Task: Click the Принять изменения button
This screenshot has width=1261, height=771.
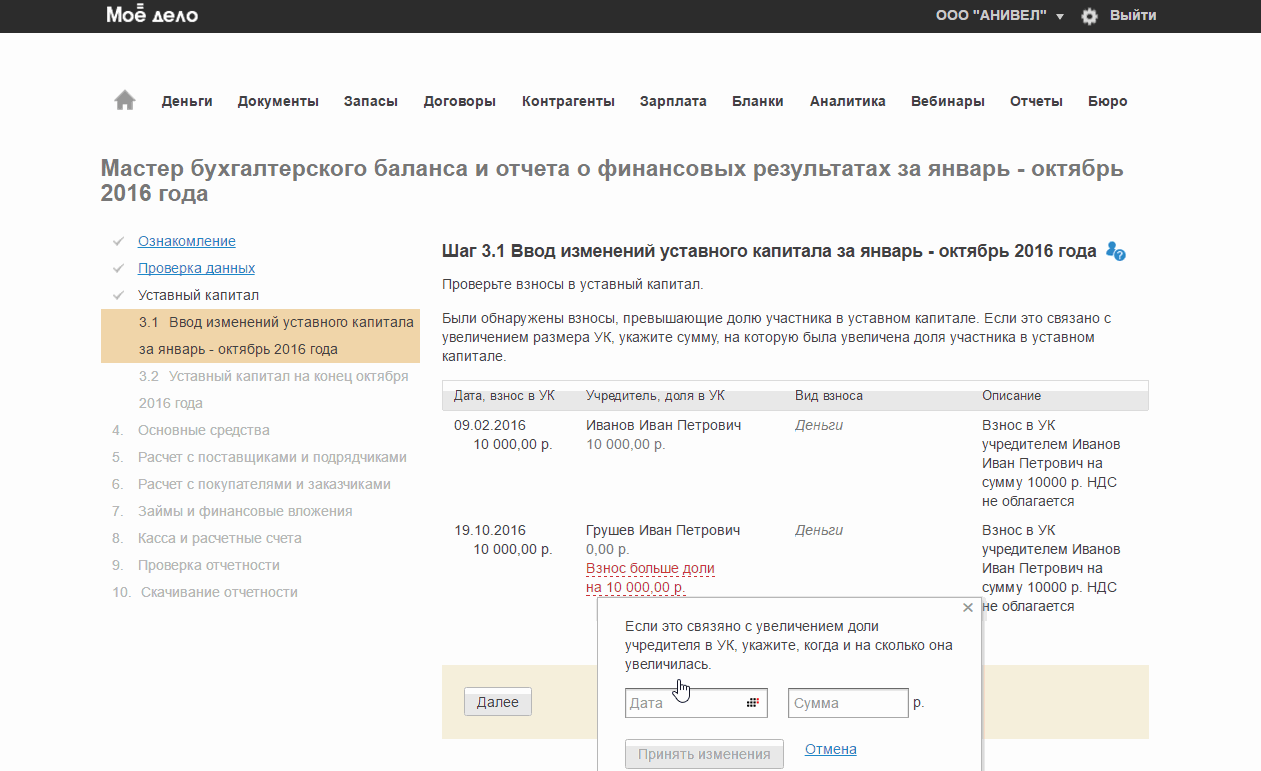Action: (x=704, y=754)
